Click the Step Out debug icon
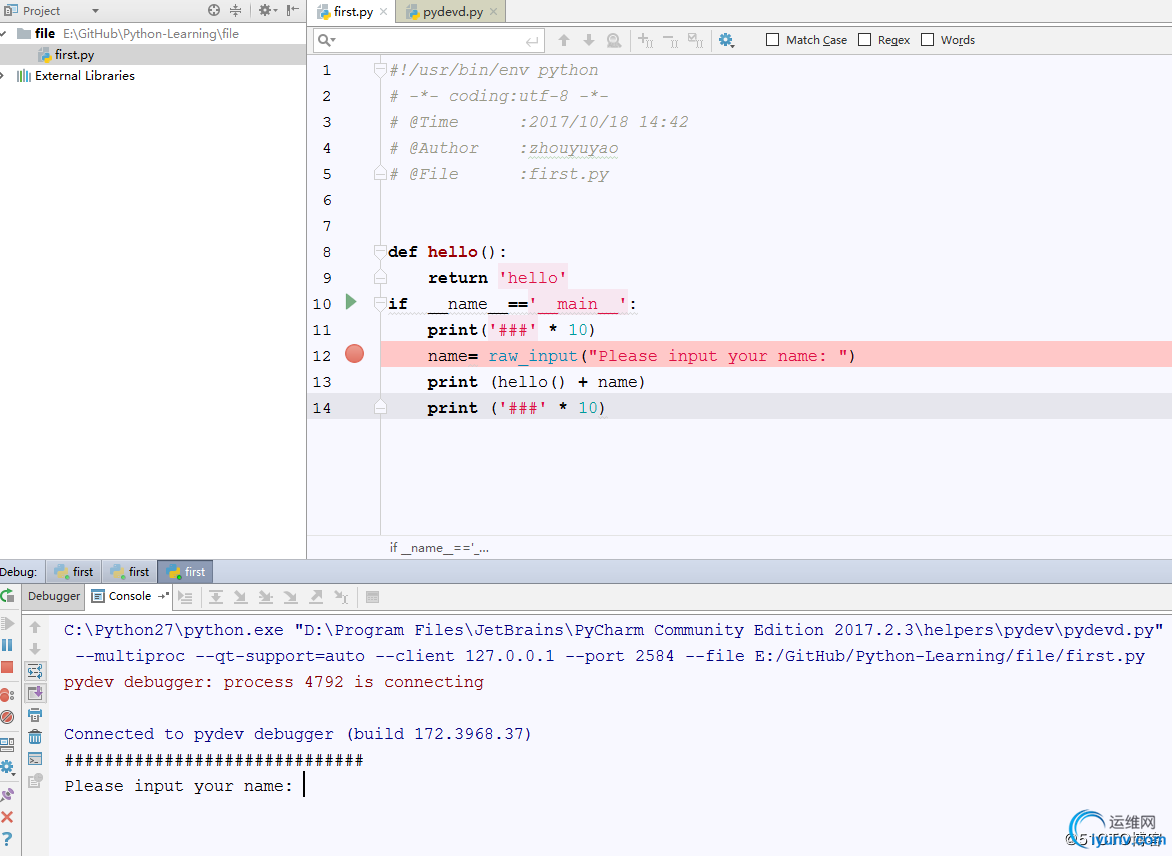 (x=316, y=597)
